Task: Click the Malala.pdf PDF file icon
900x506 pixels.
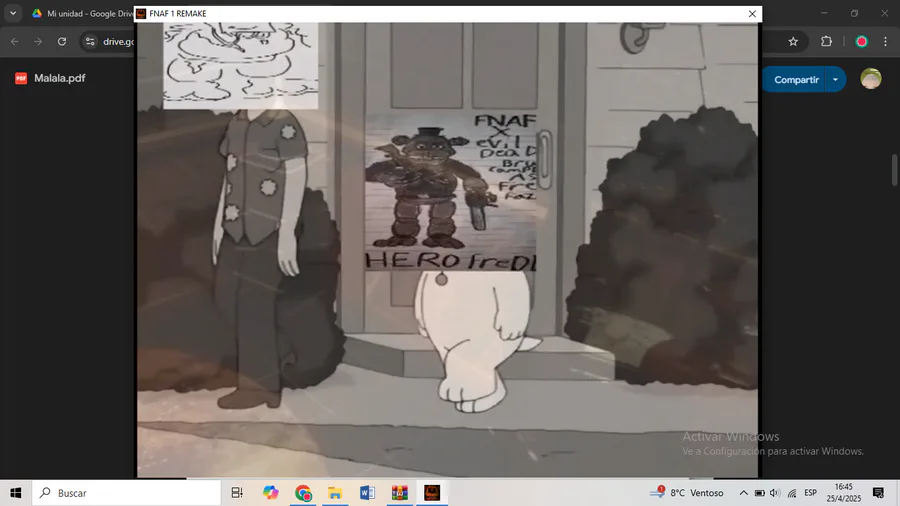Action: 21,79
